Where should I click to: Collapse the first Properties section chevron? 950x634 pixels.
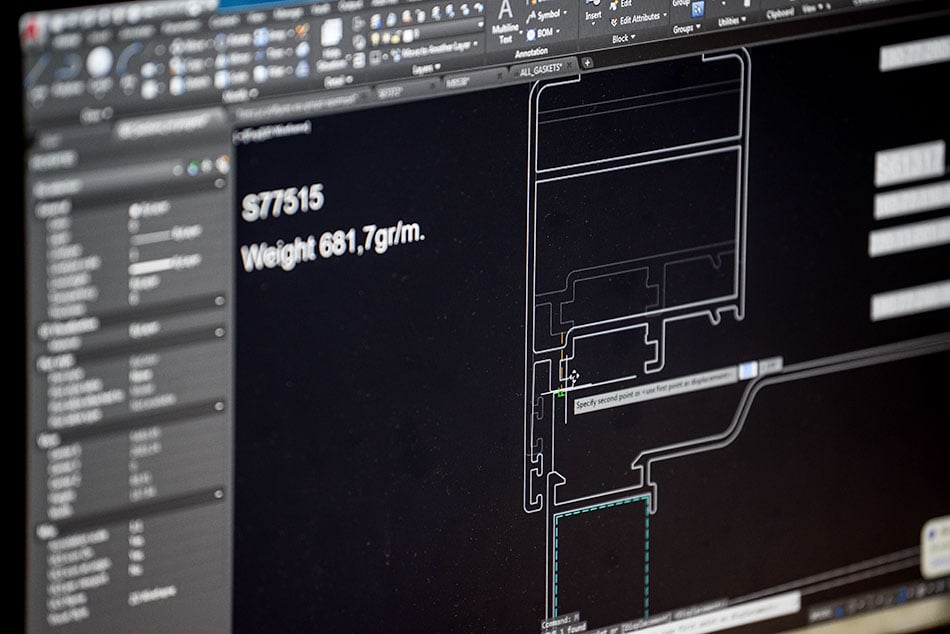click(219, 182)
